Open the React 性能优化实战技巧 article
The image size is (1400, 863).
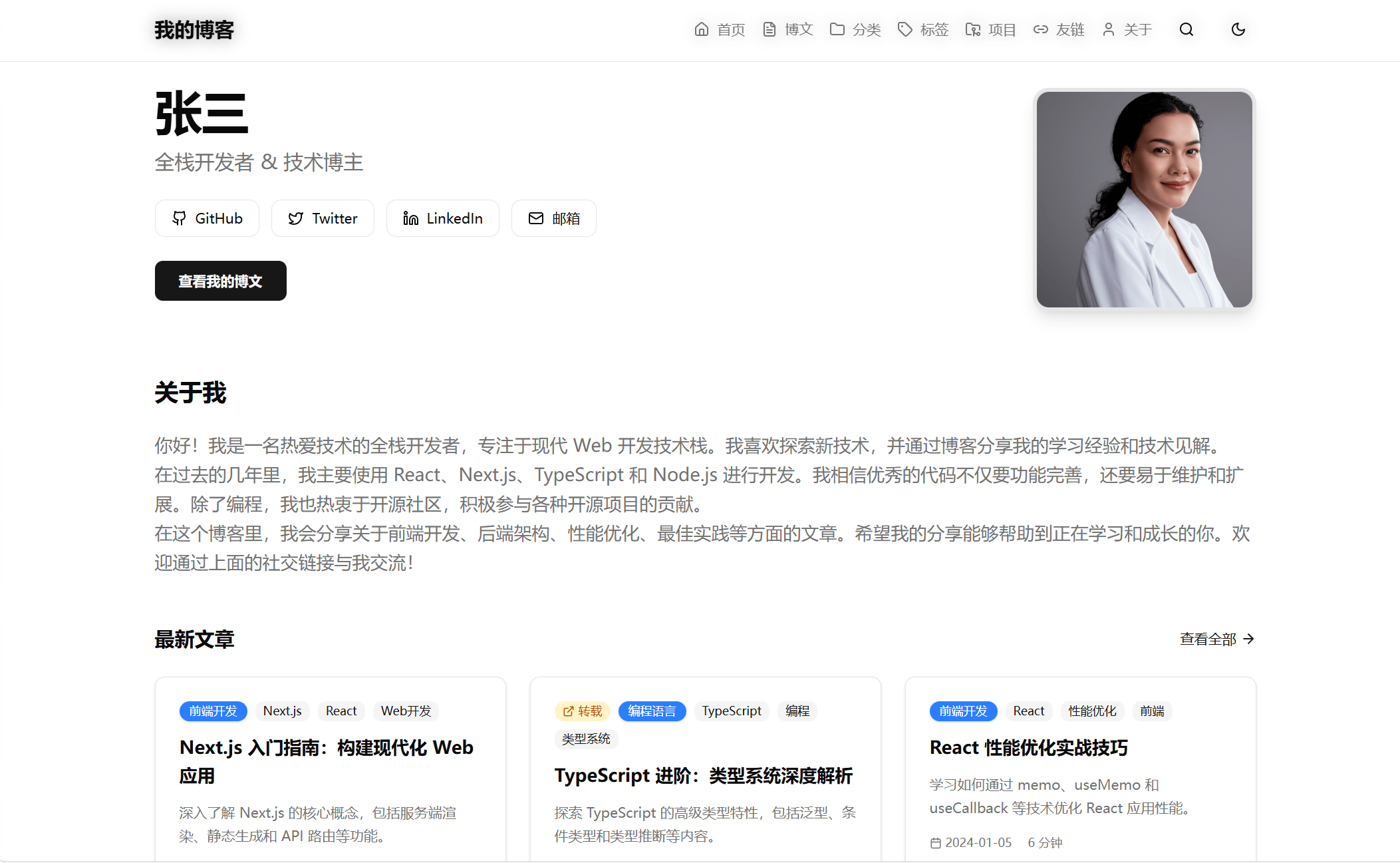[1028, 747]
